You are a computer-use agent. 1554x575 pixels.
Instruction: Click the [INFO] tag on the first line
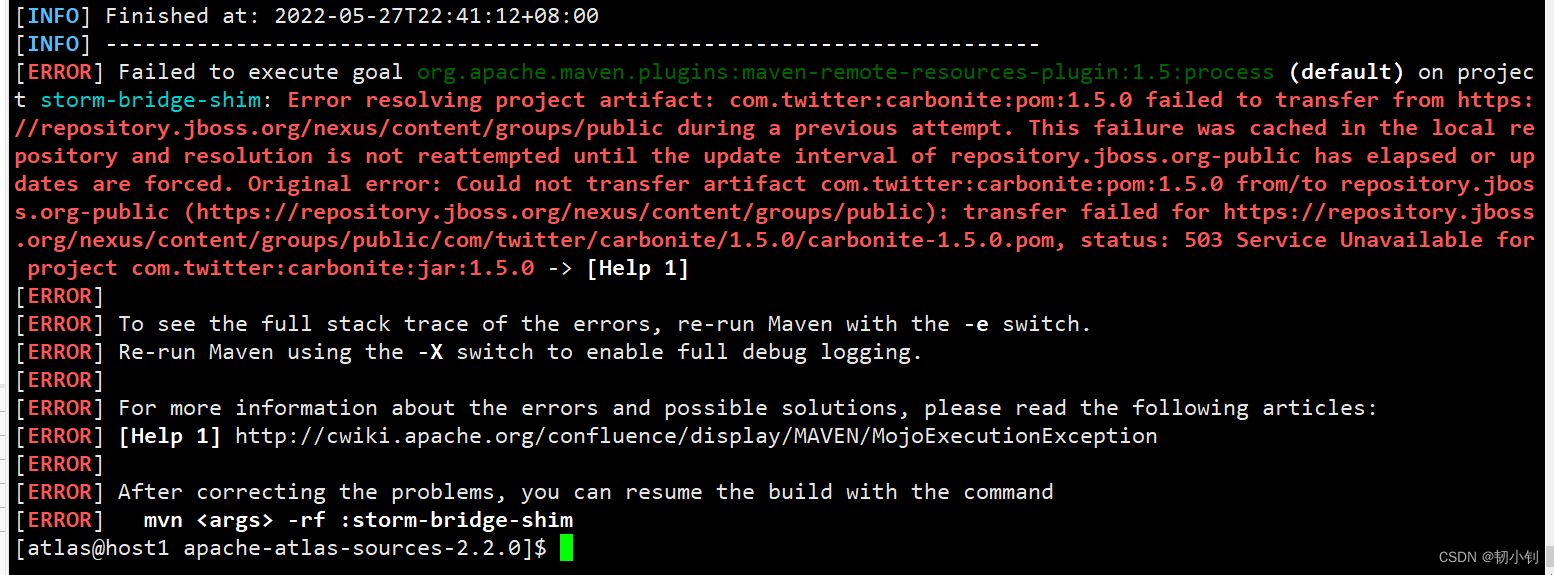click(53, 16)
